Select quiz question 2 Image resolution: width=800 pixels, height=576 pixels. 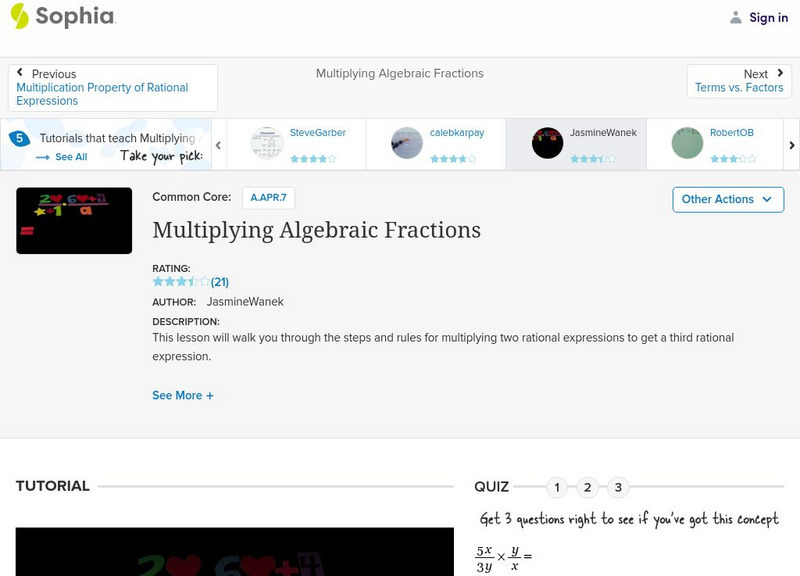click(588, 488)
